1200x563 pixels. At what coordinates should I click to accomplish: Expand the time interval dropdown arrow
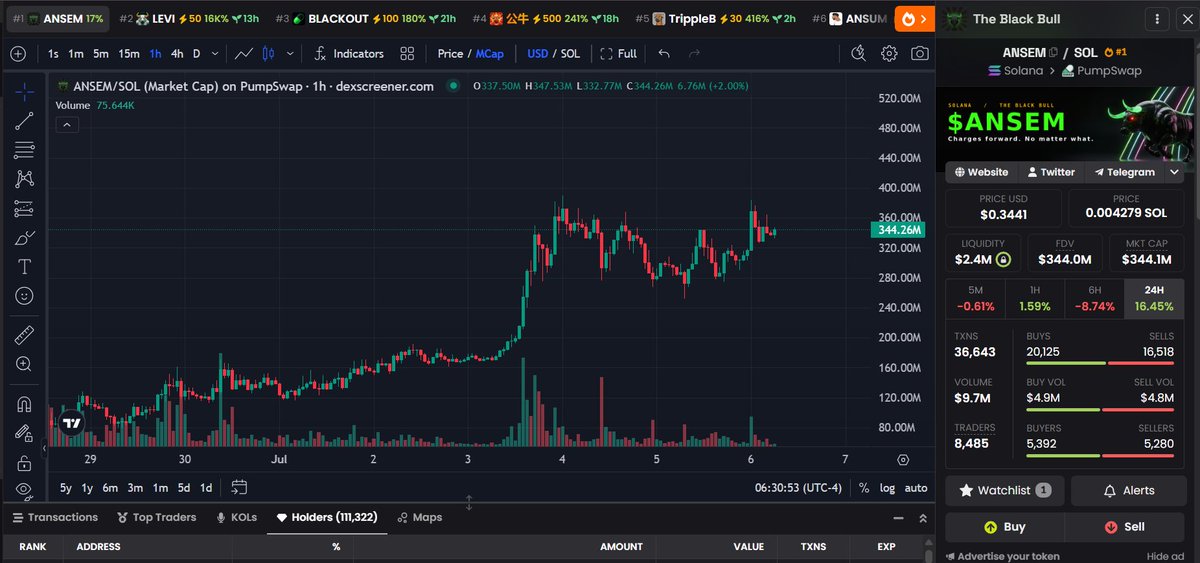[x=214, y=54]
